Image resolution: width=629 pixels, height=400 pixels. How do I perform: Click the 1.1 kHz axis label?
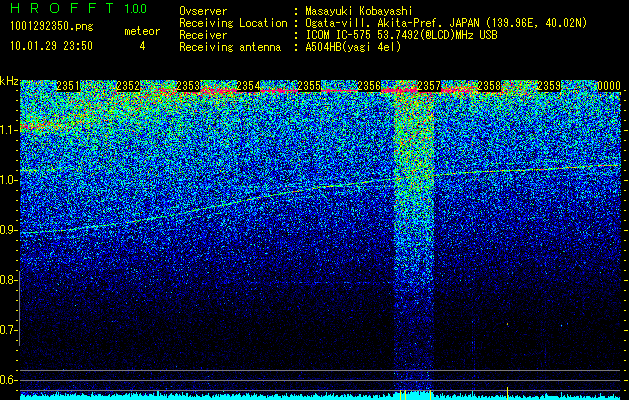point(9,130)
